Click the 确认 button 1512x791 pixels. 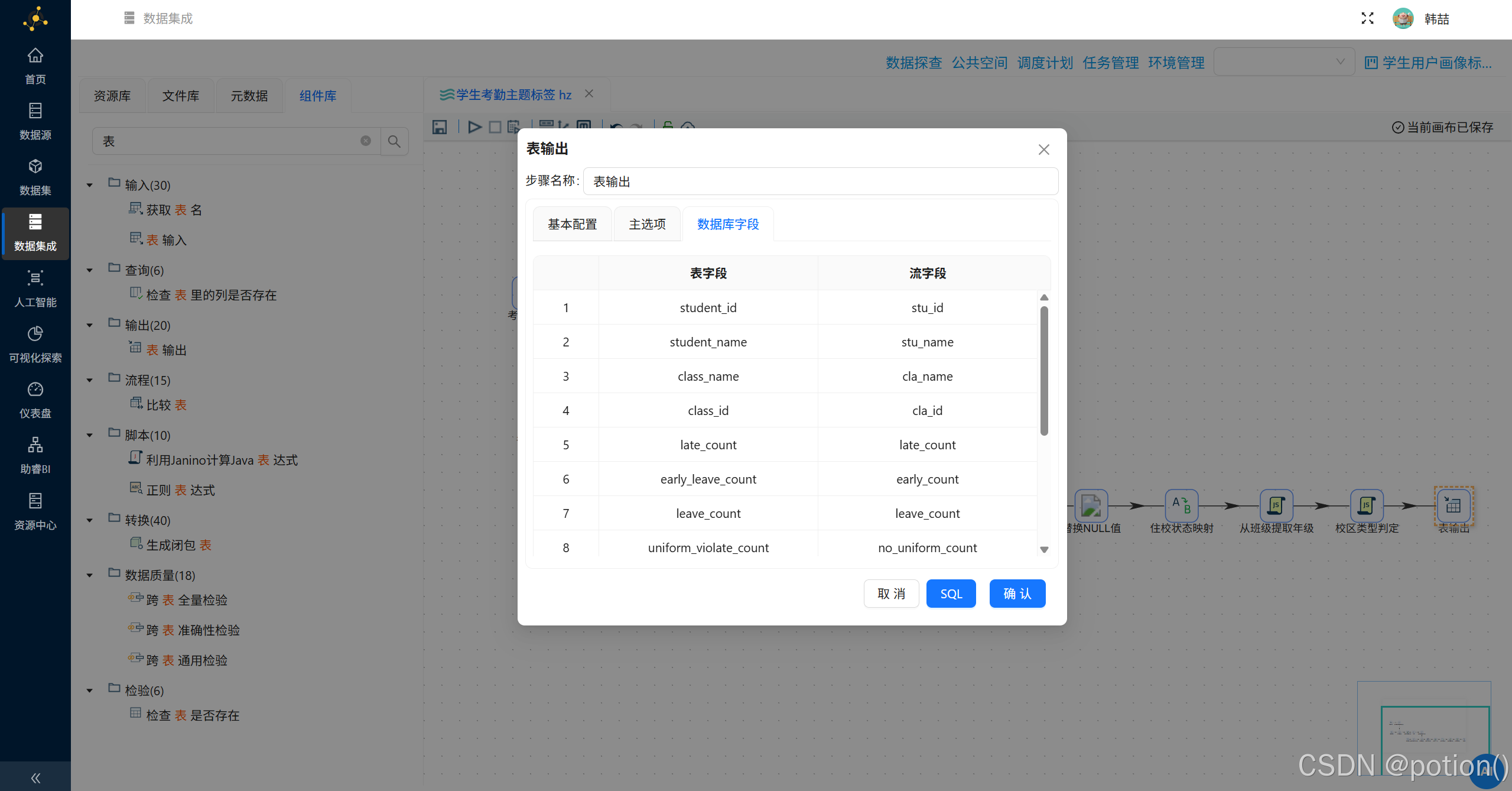1017,594
